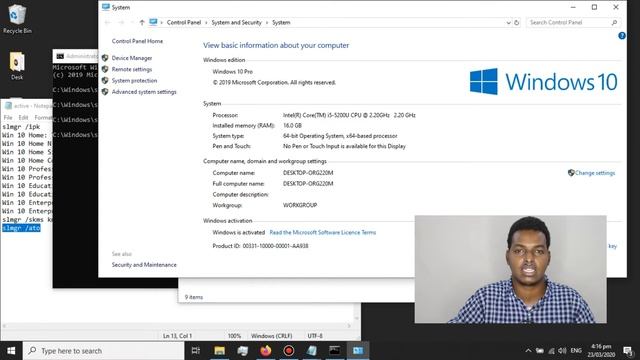
Task: Click the Command Prompt title bar icon
Action: (60, 56)
